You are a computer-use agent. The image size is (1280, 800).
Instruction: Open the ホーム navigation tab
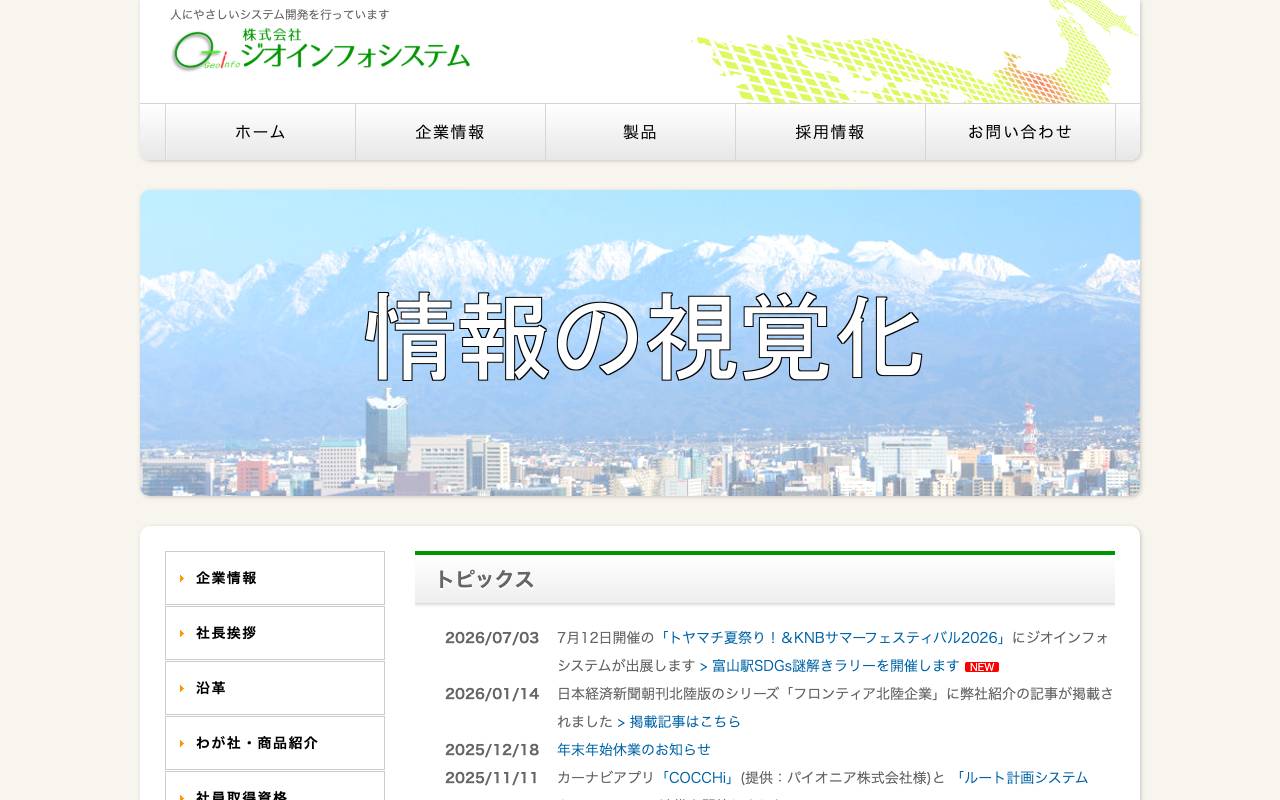coord(260,132)
